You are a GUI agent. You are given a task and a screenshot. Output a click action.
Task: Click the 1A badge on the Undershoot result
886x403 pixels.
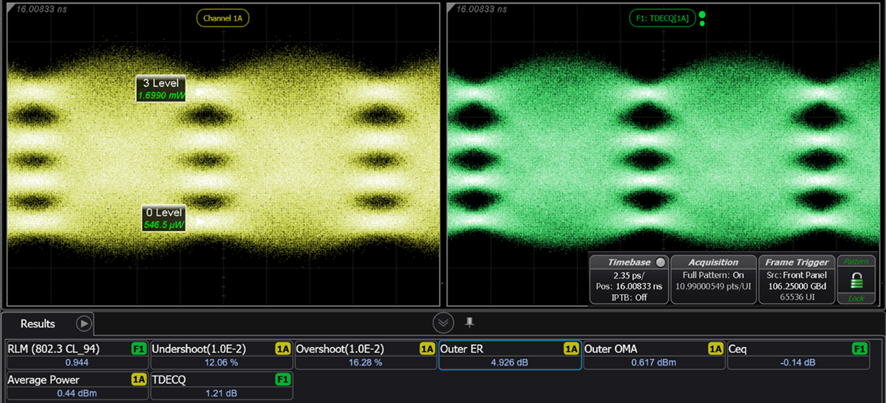point(282,349)
